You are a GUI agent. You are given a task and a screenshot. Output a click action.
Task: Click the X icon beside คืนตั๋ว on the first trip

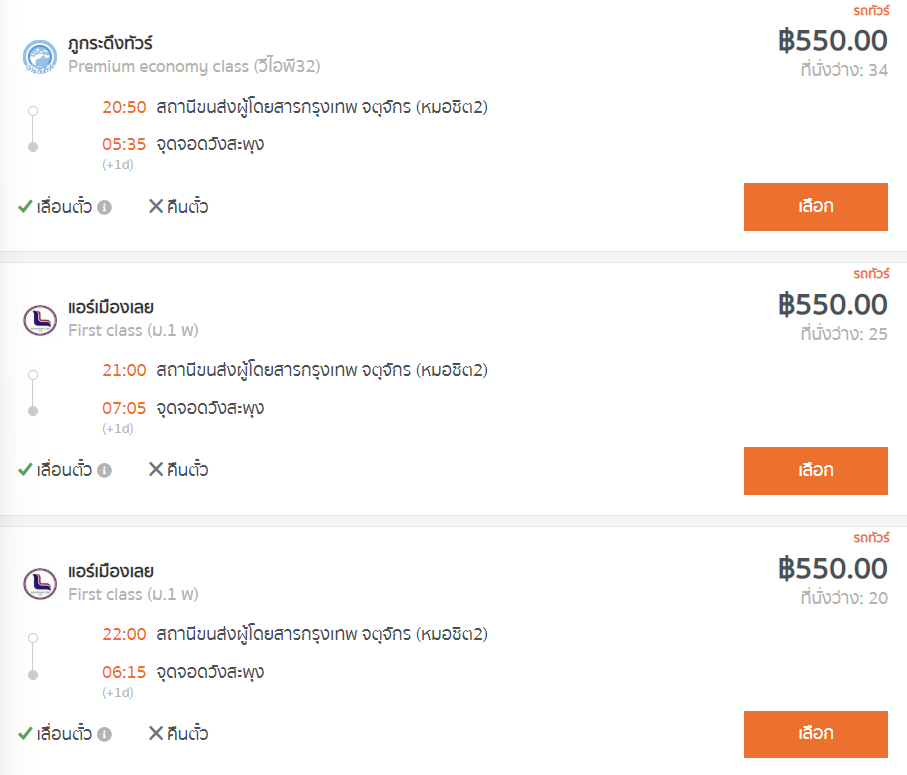point(156,206)
